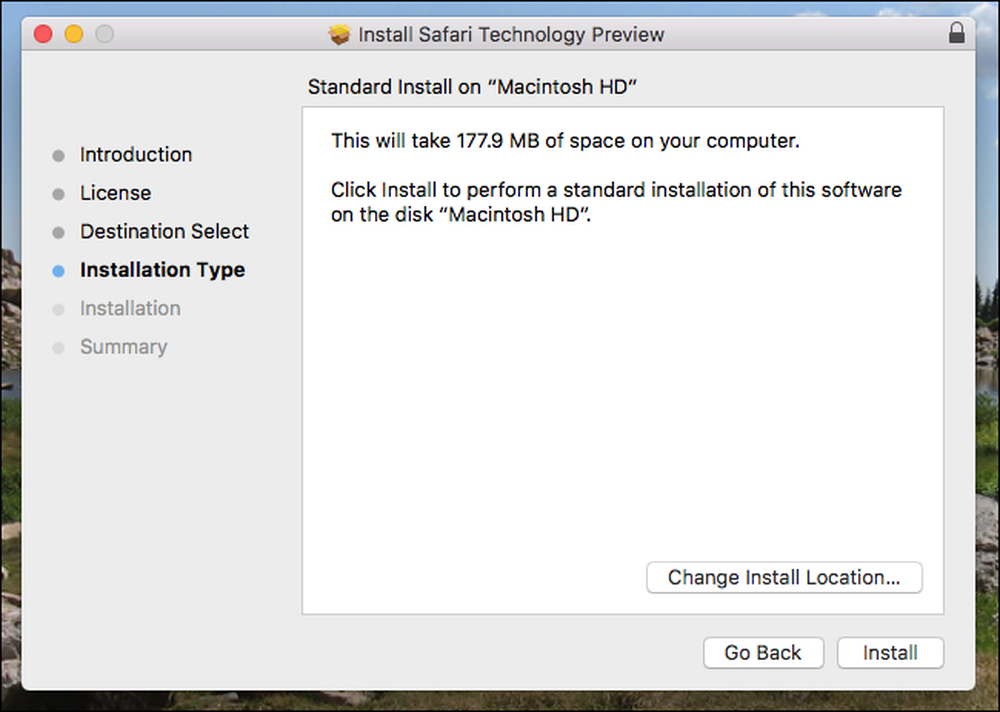Image resolution: width=1000 pixels, height=712 pixels.
Task: Click the Install Safari Technology Preview title
Action: tap(511, 34)
